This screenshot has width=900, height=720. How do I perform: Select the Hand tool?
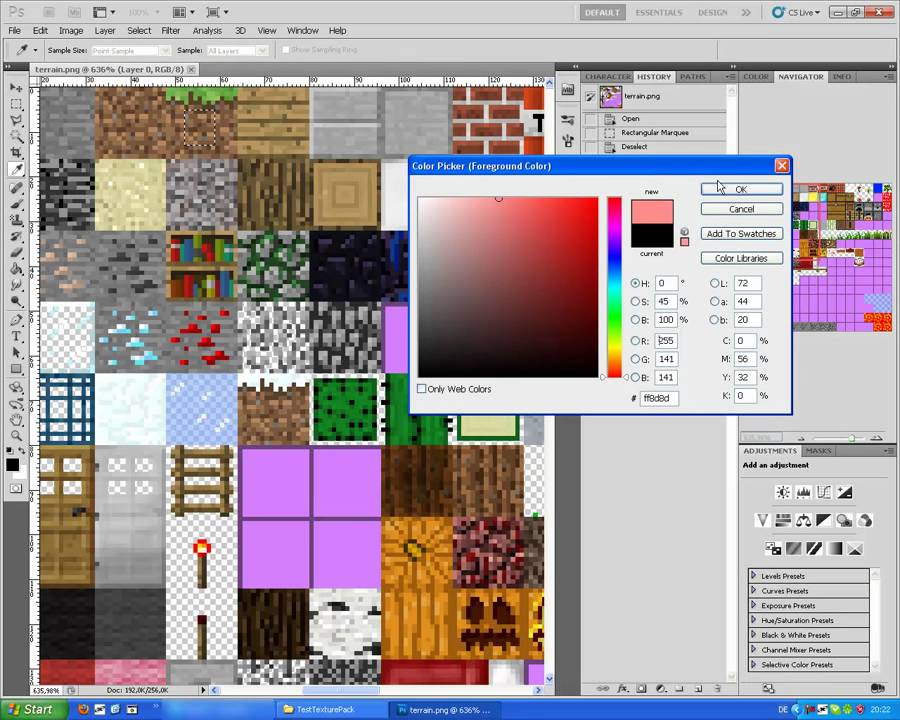pos(16,420)
